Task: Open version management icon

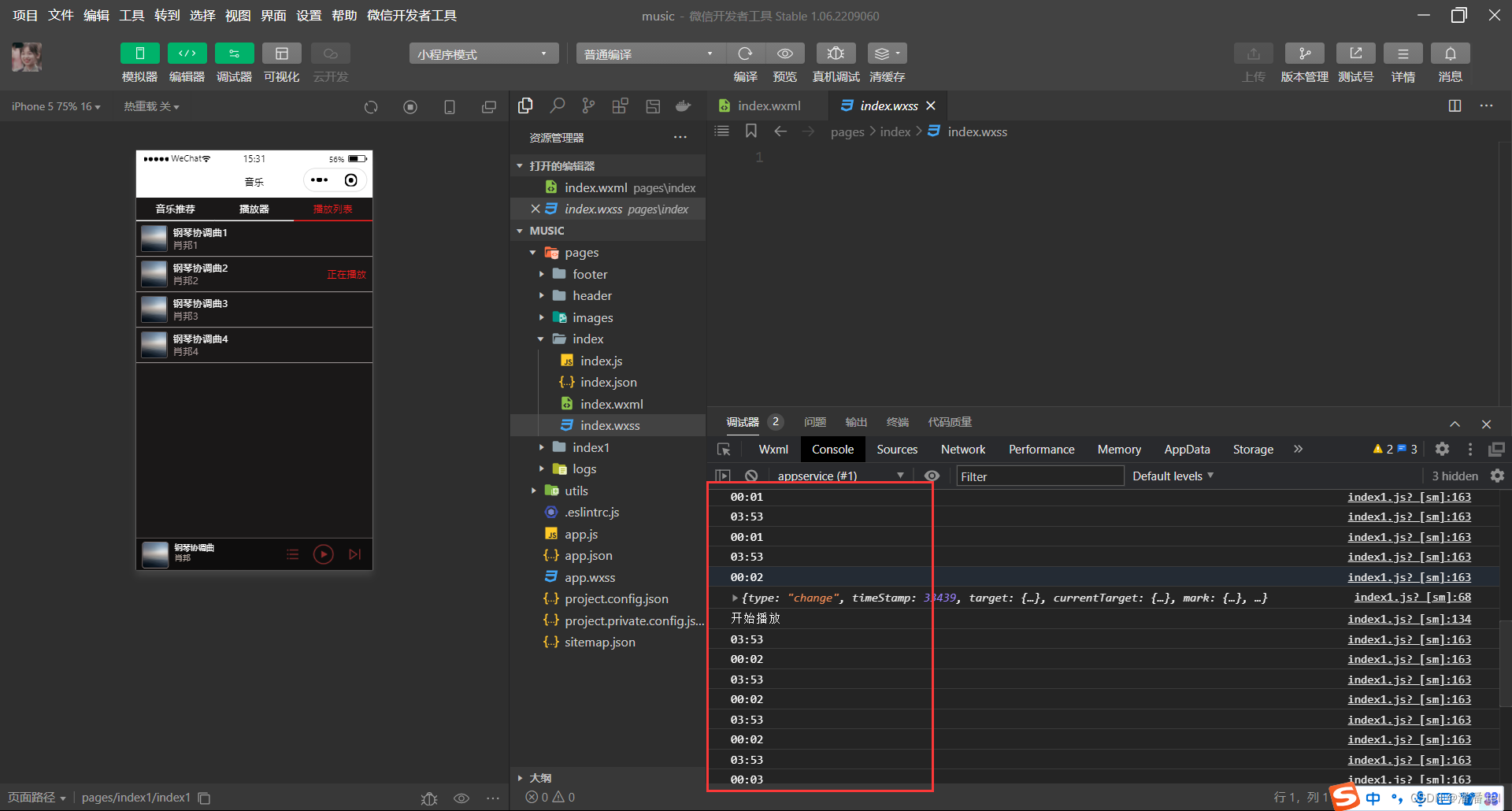Action: click(1305, 54)
